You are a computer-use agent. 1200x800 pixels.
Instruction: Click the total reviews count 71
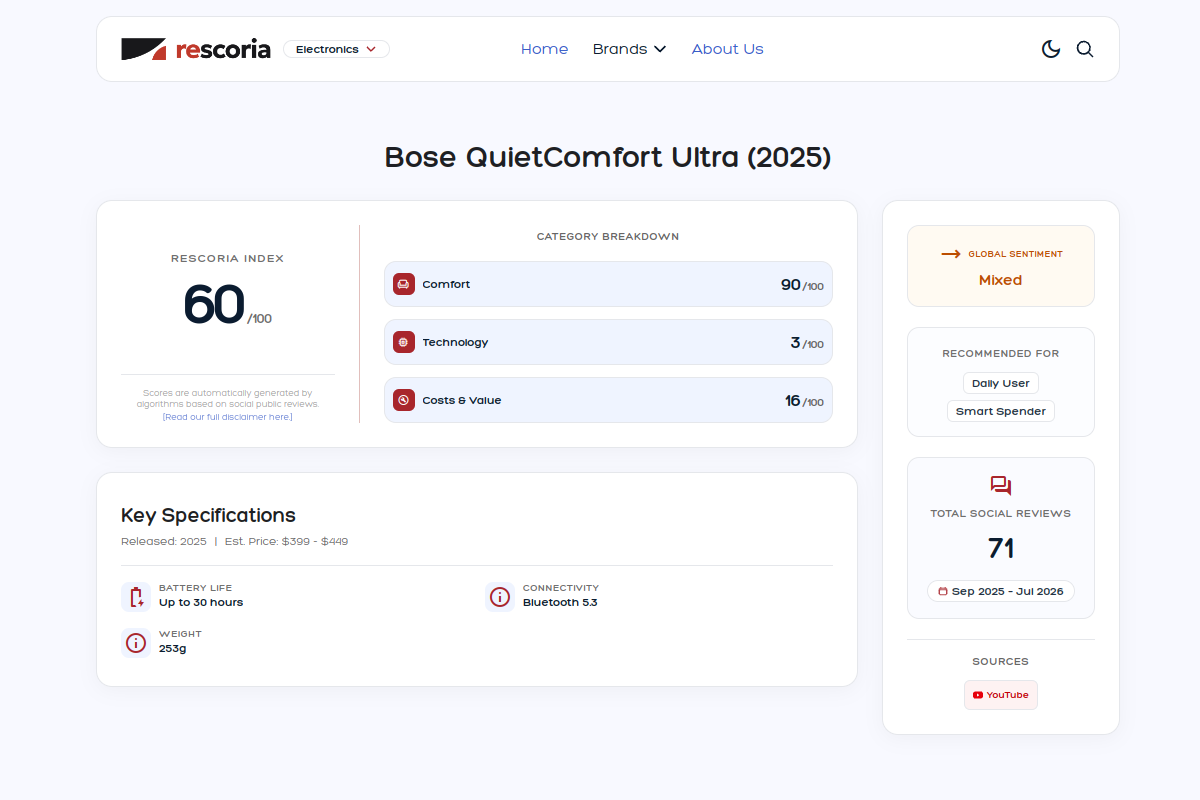tap(1001, 548)
